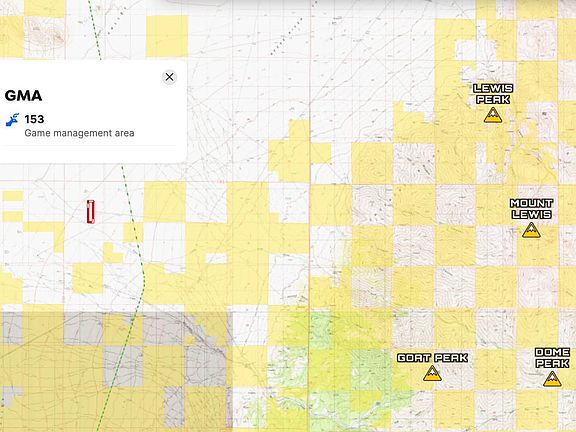Click the GMA popup title
576x432 pixels.
point(24,96)
